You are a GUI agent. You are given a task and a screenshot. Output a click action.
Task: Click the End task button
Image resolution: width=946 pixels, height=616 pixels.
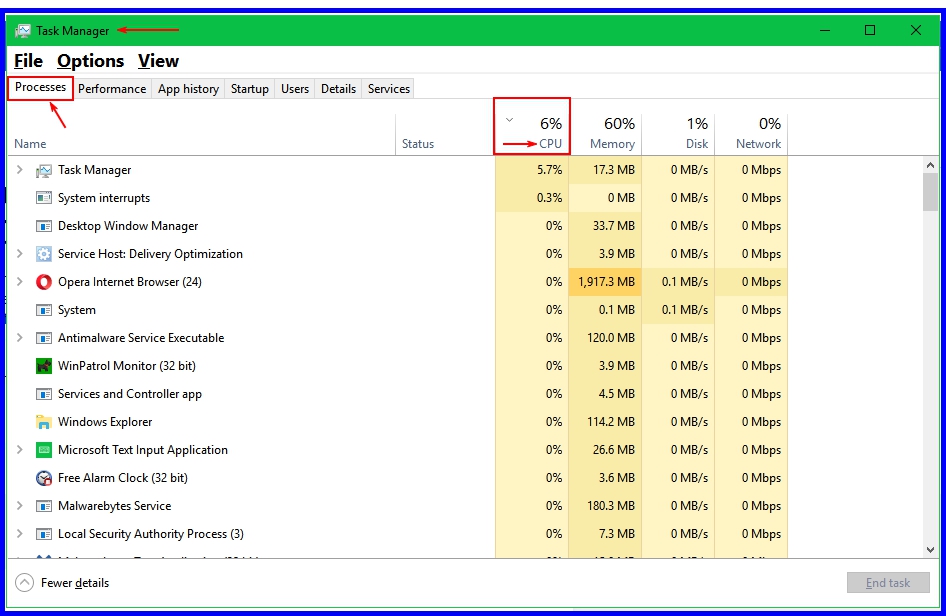(888, 583)
